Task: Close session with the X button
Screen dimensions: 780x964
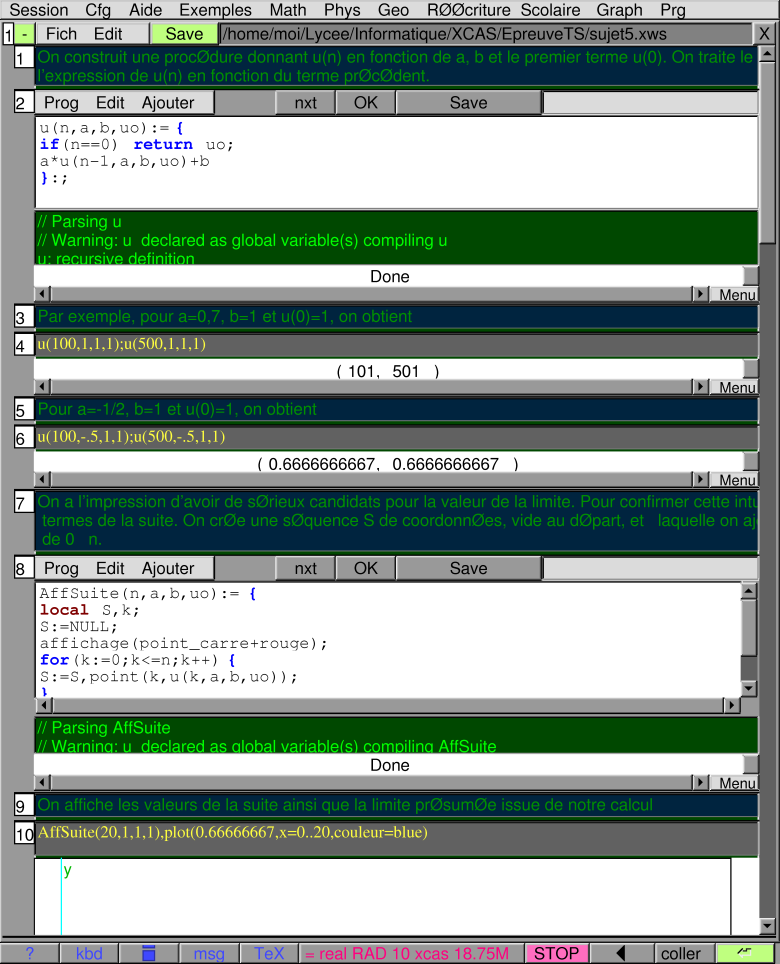Action: tap(764, 34)
